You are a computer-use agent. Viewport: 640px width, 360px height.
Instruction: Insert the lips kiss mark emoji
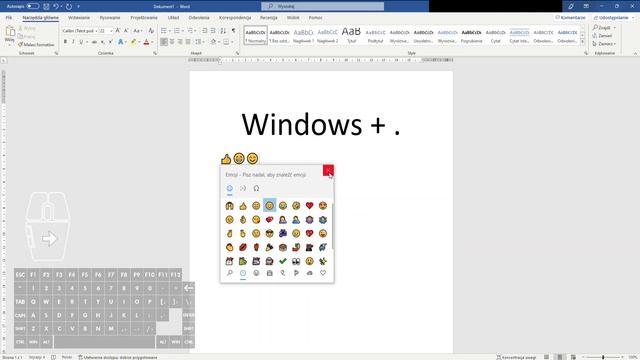pos(243,247)
